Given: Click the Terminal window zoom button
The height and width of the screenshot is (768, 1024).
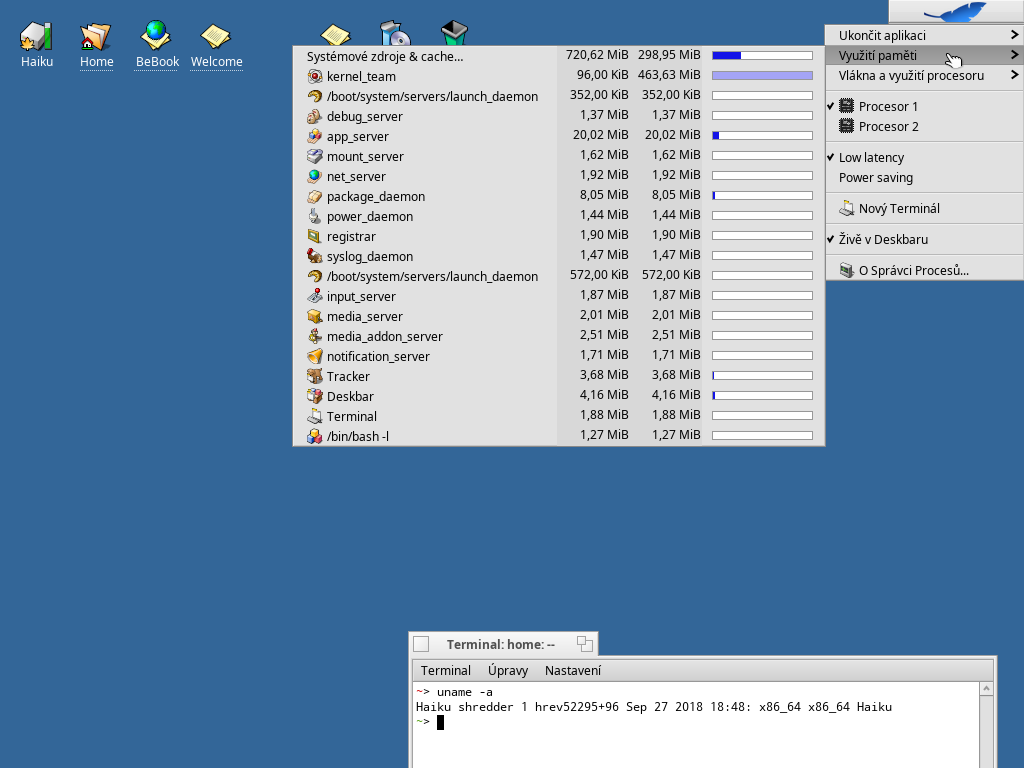Looking at the screenshot, I should click(584, 644).
